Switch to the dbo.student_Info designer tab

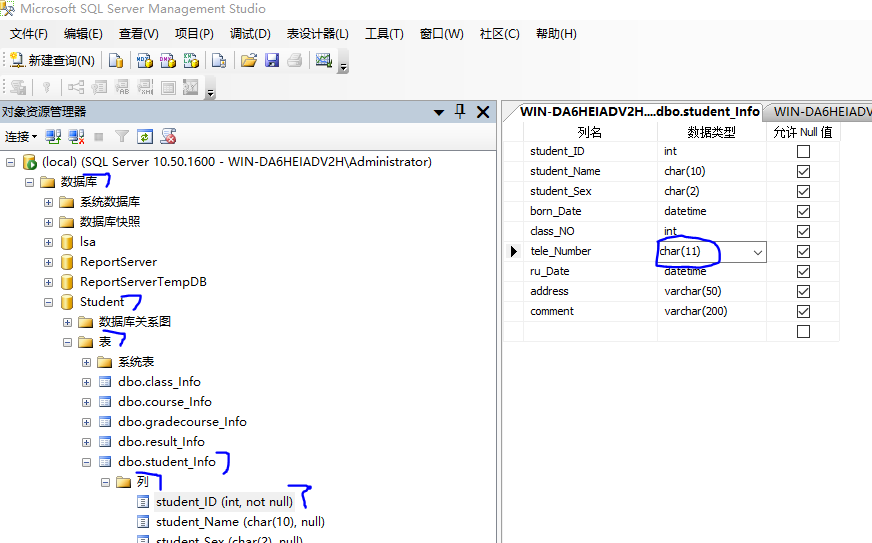[639, 112]
